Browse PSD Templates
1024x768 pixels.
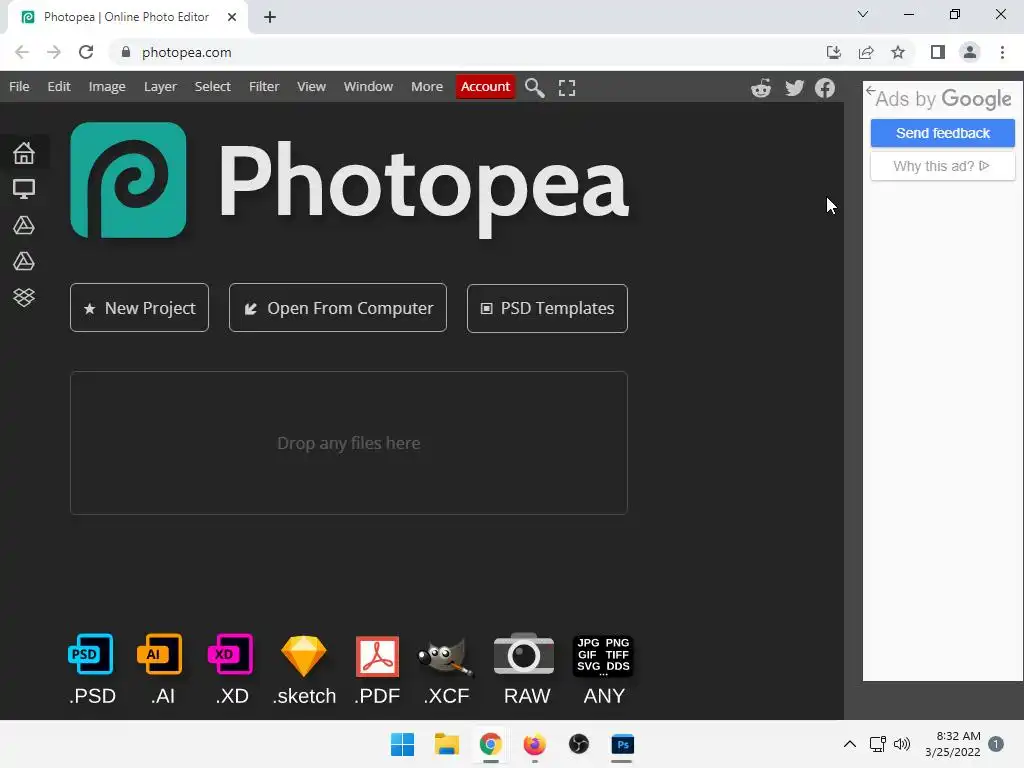547,308
